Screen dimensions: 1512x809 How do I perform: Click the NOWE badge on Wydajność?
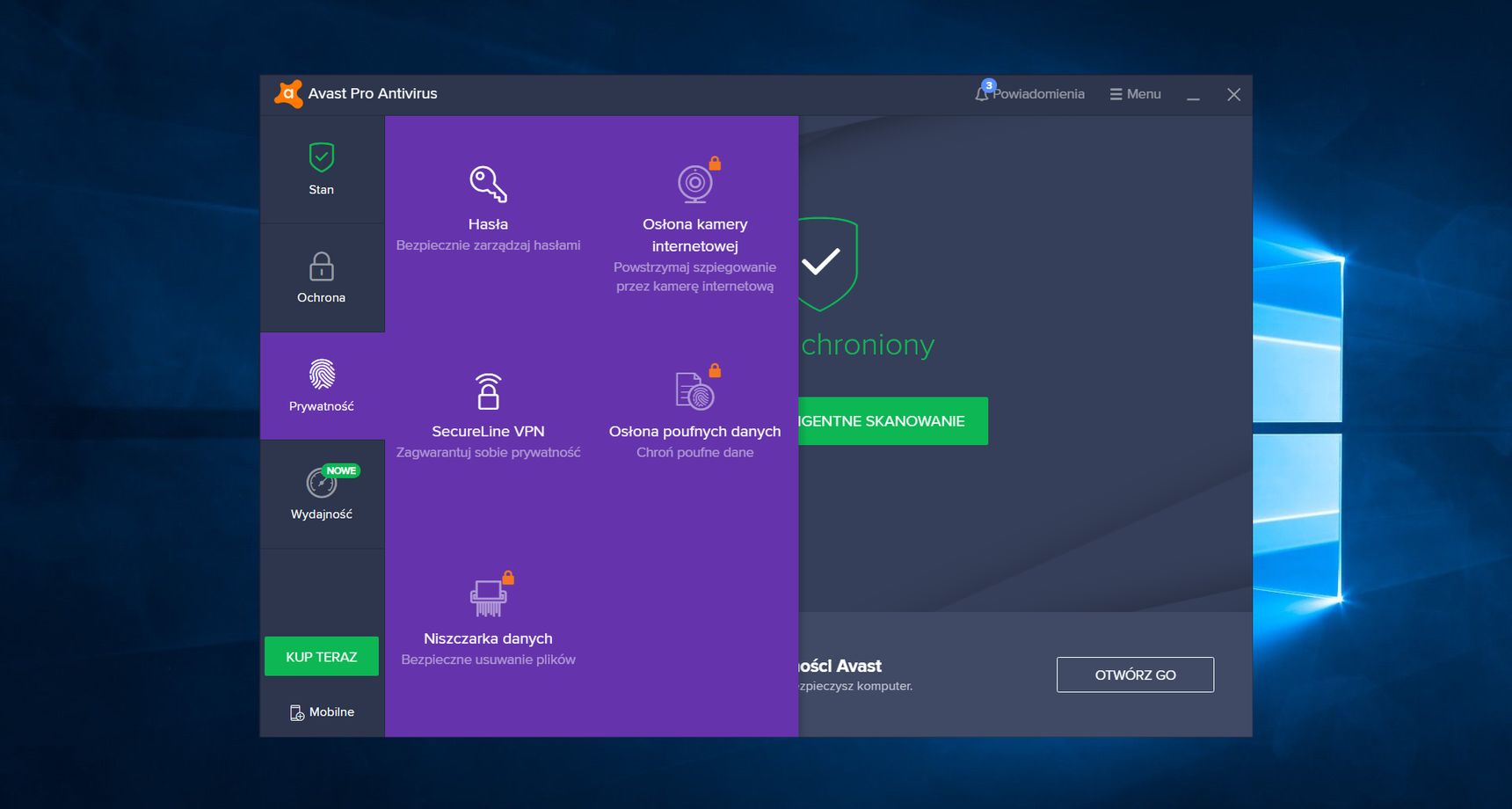[341, 470]
